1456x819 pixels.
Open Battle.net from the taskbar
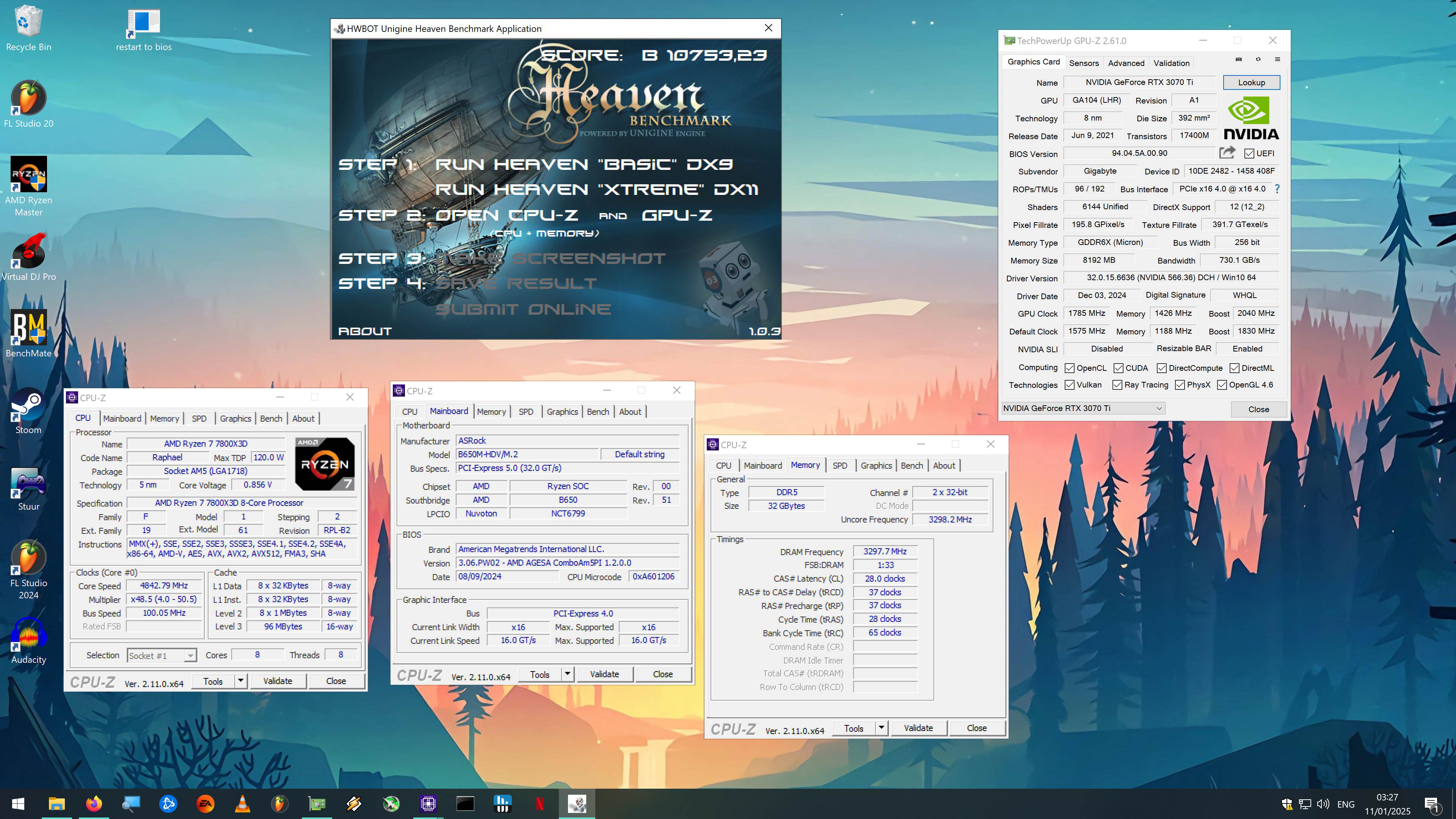[168, 803]
